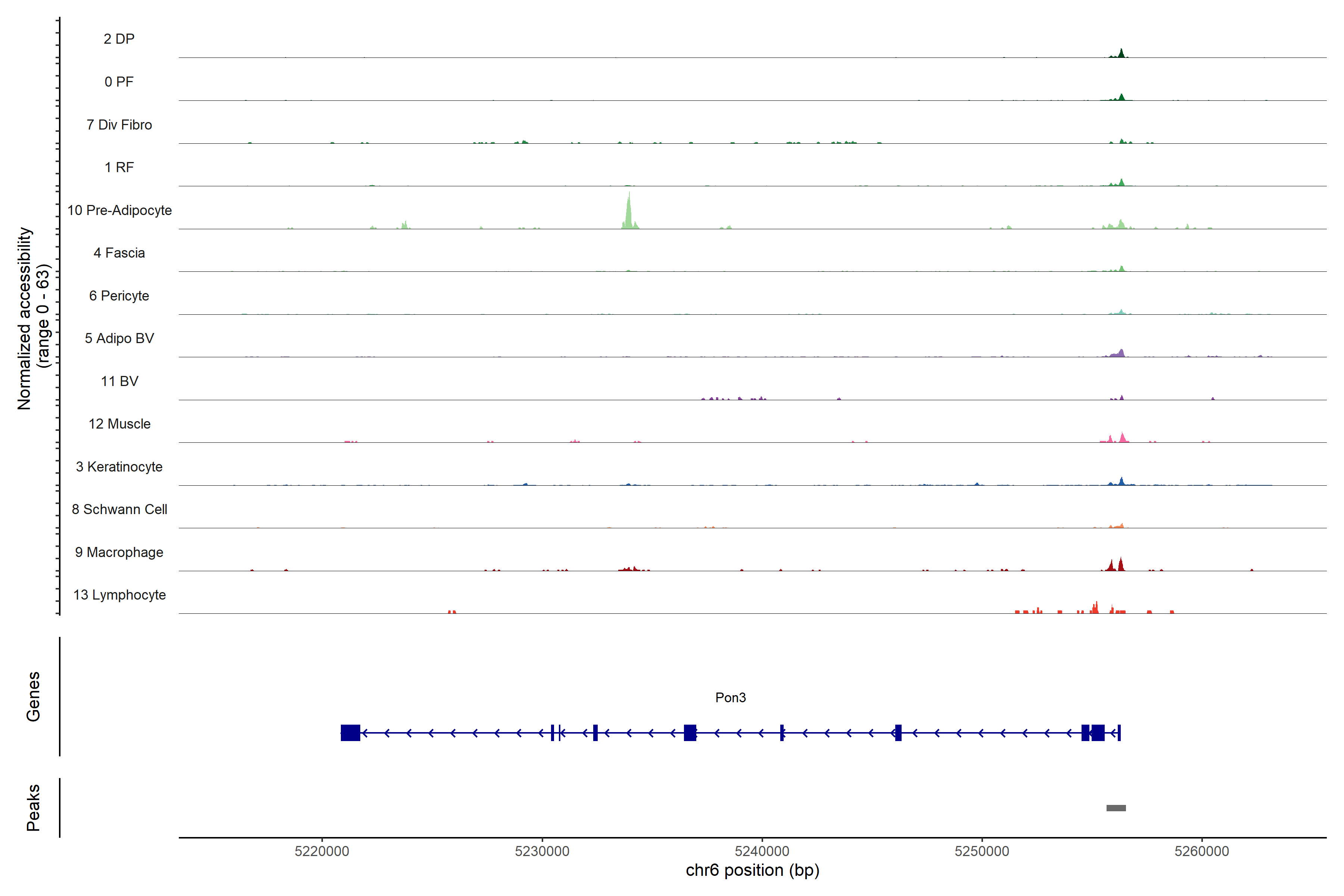Click the 13 Lymphocyte track label
Screen dimensions: 1344x896
click(x=119, y=595)
